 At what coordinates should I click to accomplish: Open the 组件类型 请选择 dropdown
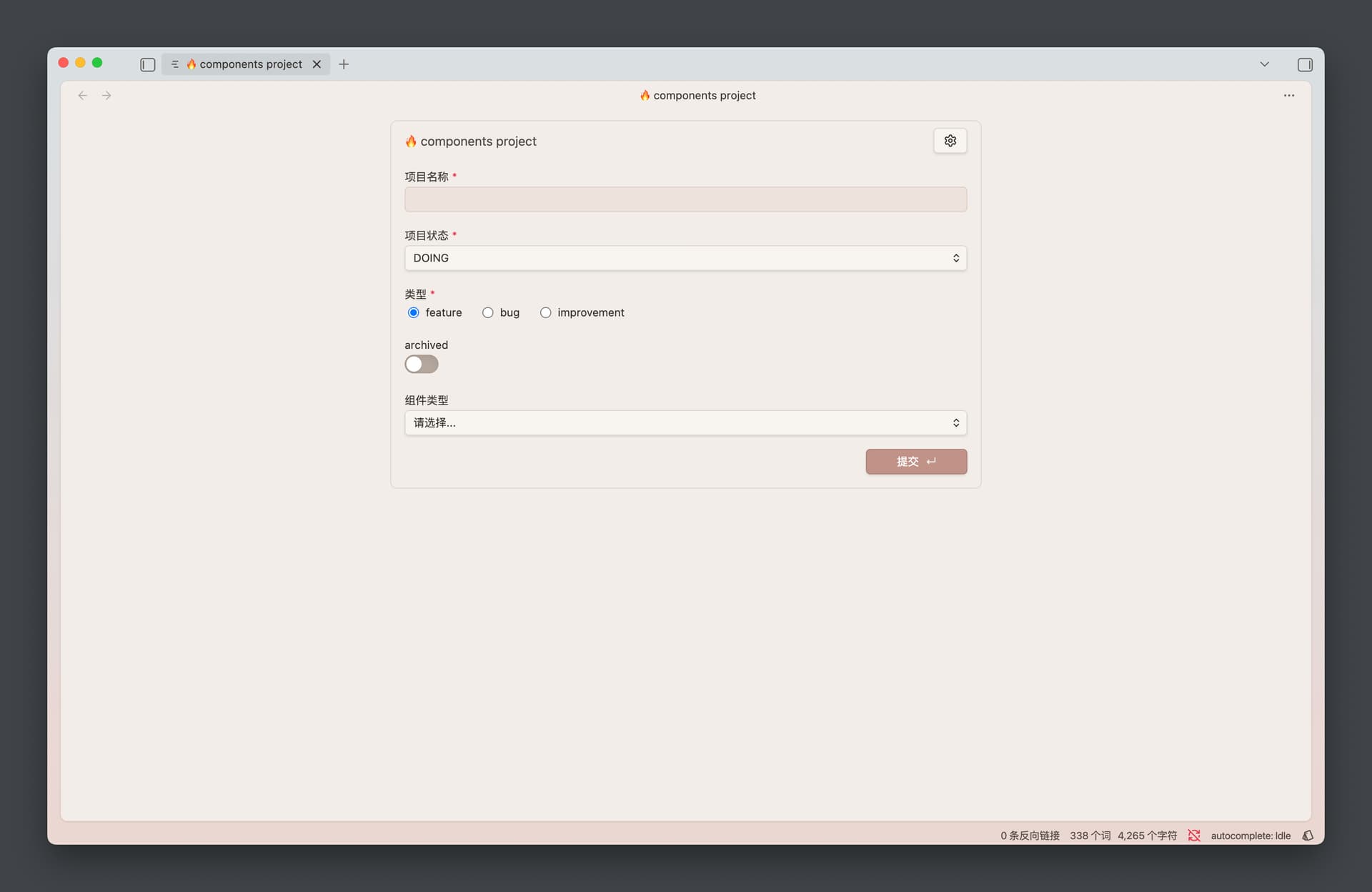(x=685, y=422)
